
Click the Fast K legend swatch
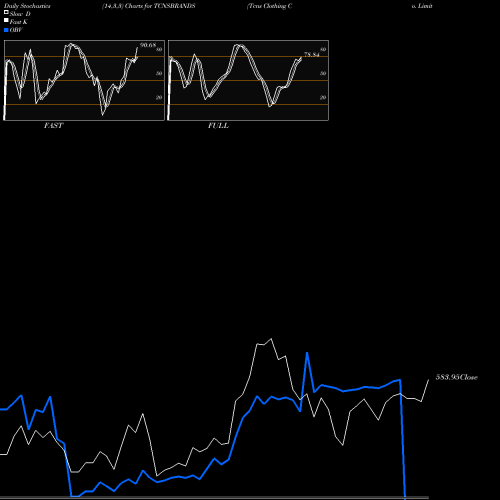(6, 21)
